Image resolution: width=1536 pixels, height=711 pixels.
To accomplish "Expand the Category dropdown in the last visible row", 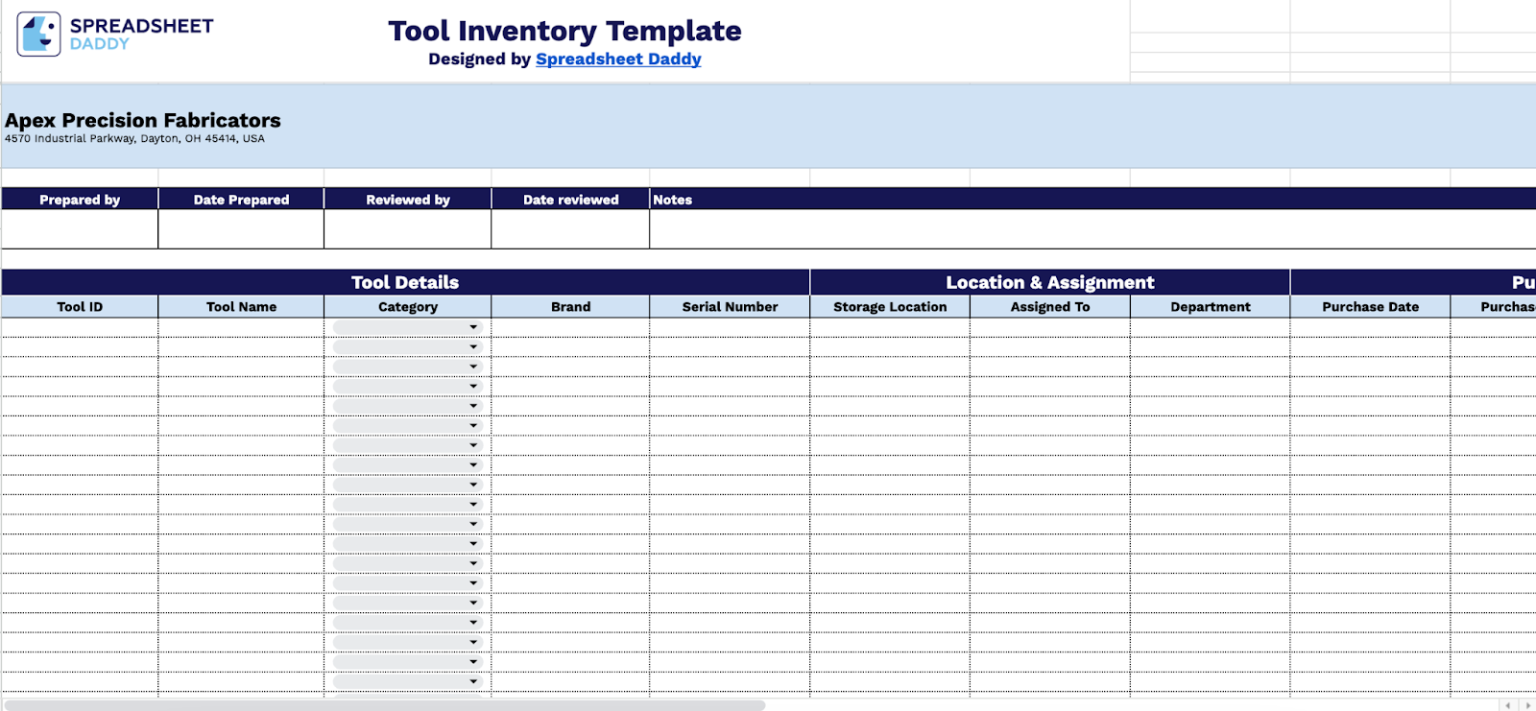I will click(x=473, y=681).
